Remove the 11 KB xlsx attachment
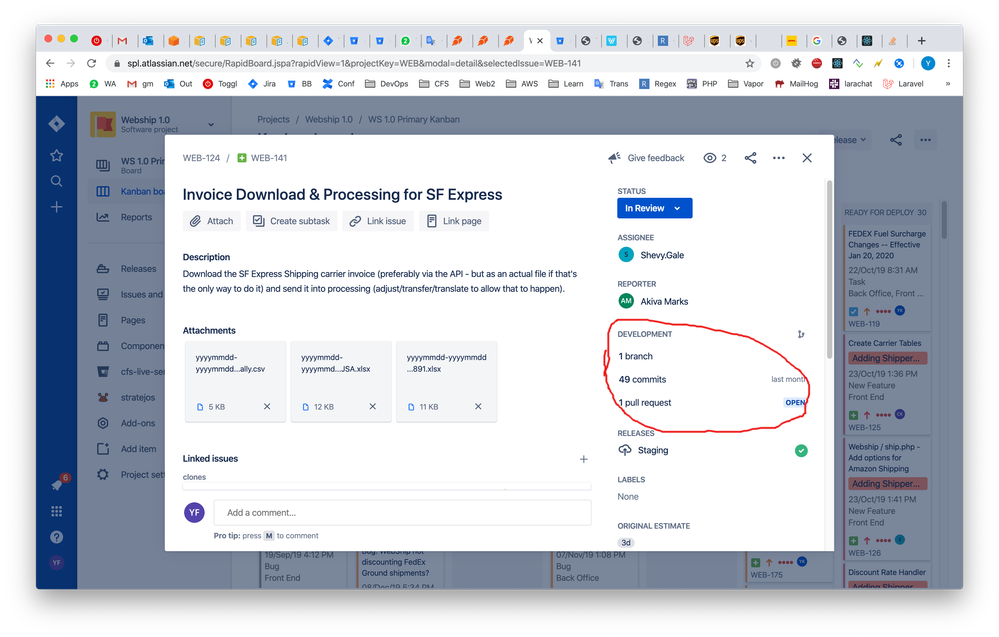This screenshot has width=999, height=637. 478,406
